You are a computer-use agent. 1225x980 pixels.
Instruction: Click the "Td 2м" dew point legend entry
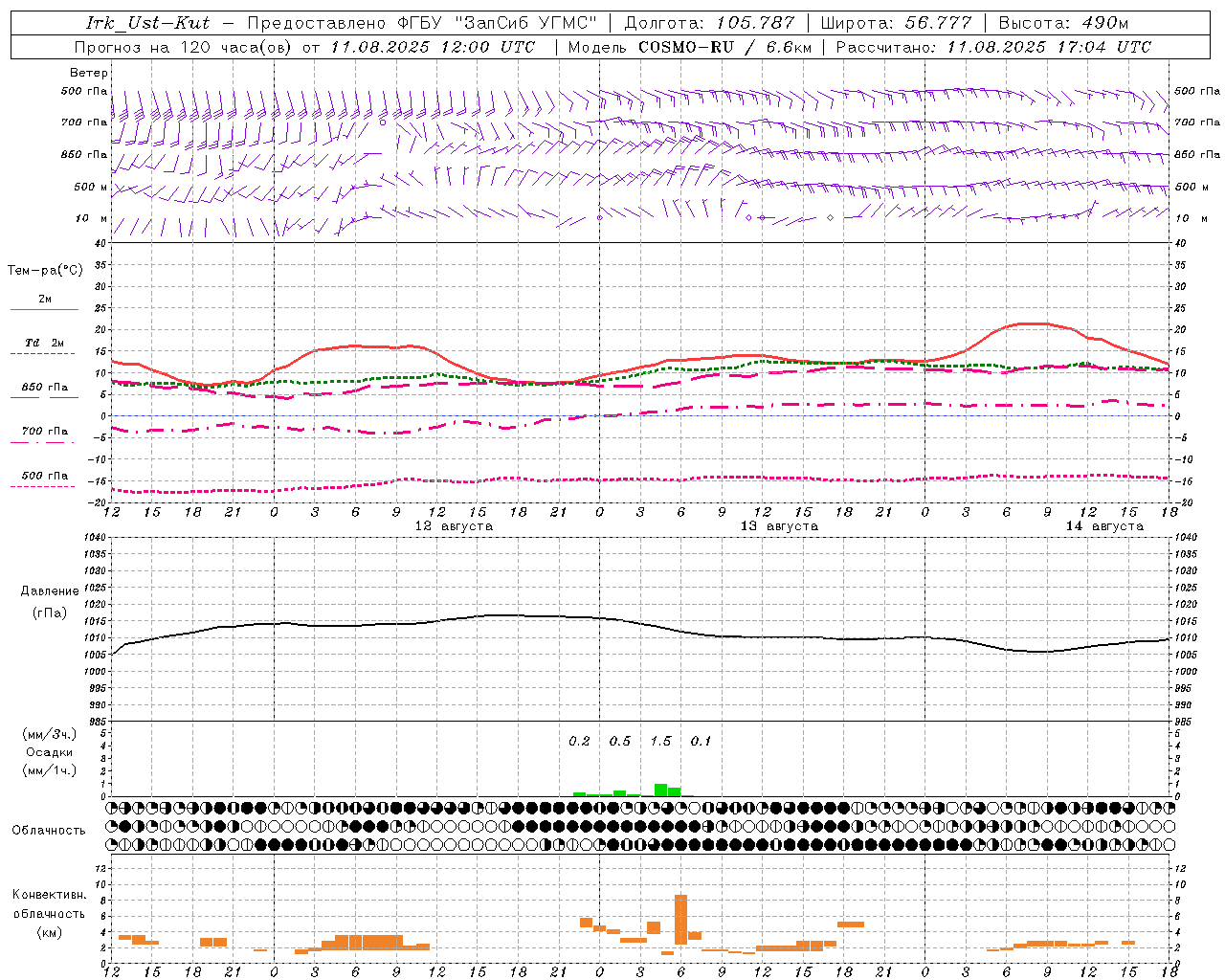coord(45,343)
